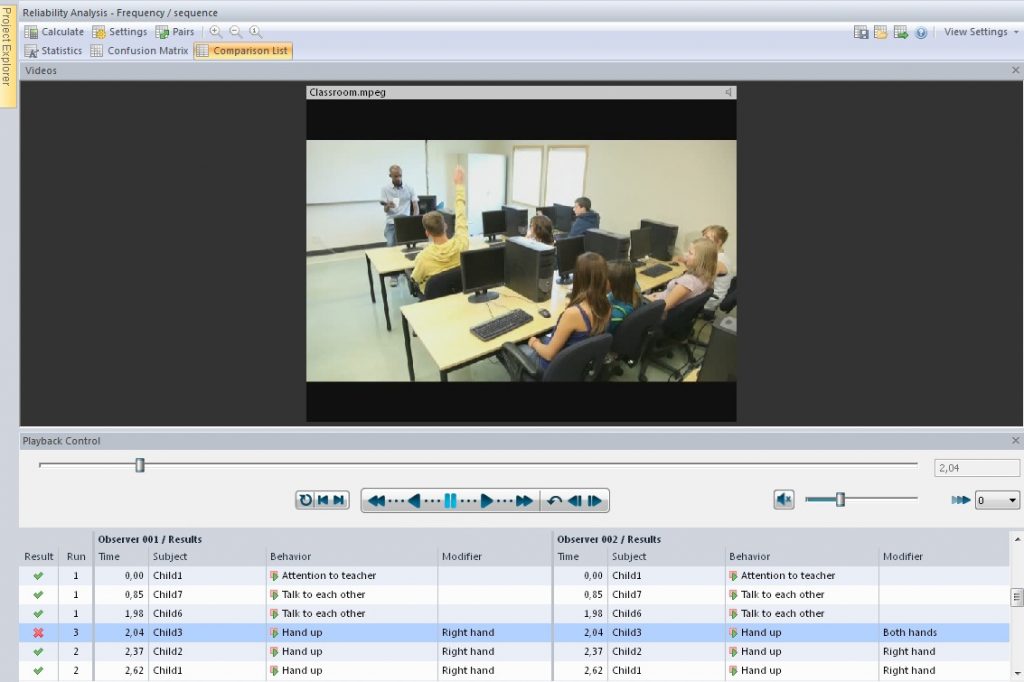Open the Pairs option
This screenshot has height=682, width=1024.
(x=175, y=32)
